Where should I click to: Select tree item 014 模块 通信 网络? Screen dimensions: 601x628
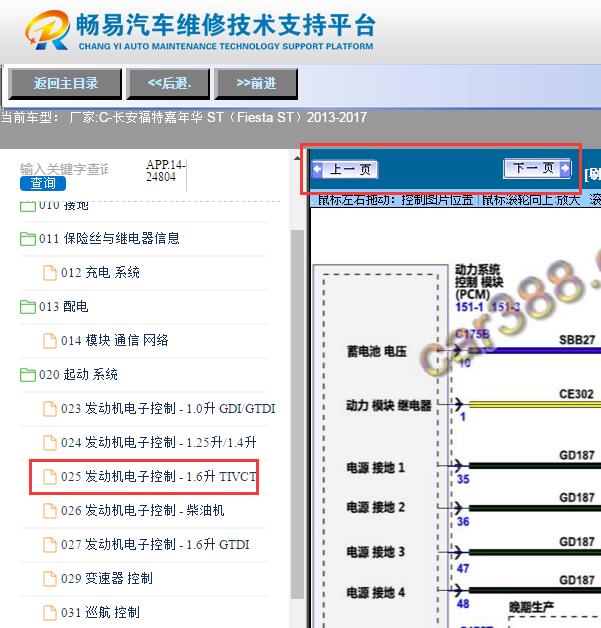(115, 341)
